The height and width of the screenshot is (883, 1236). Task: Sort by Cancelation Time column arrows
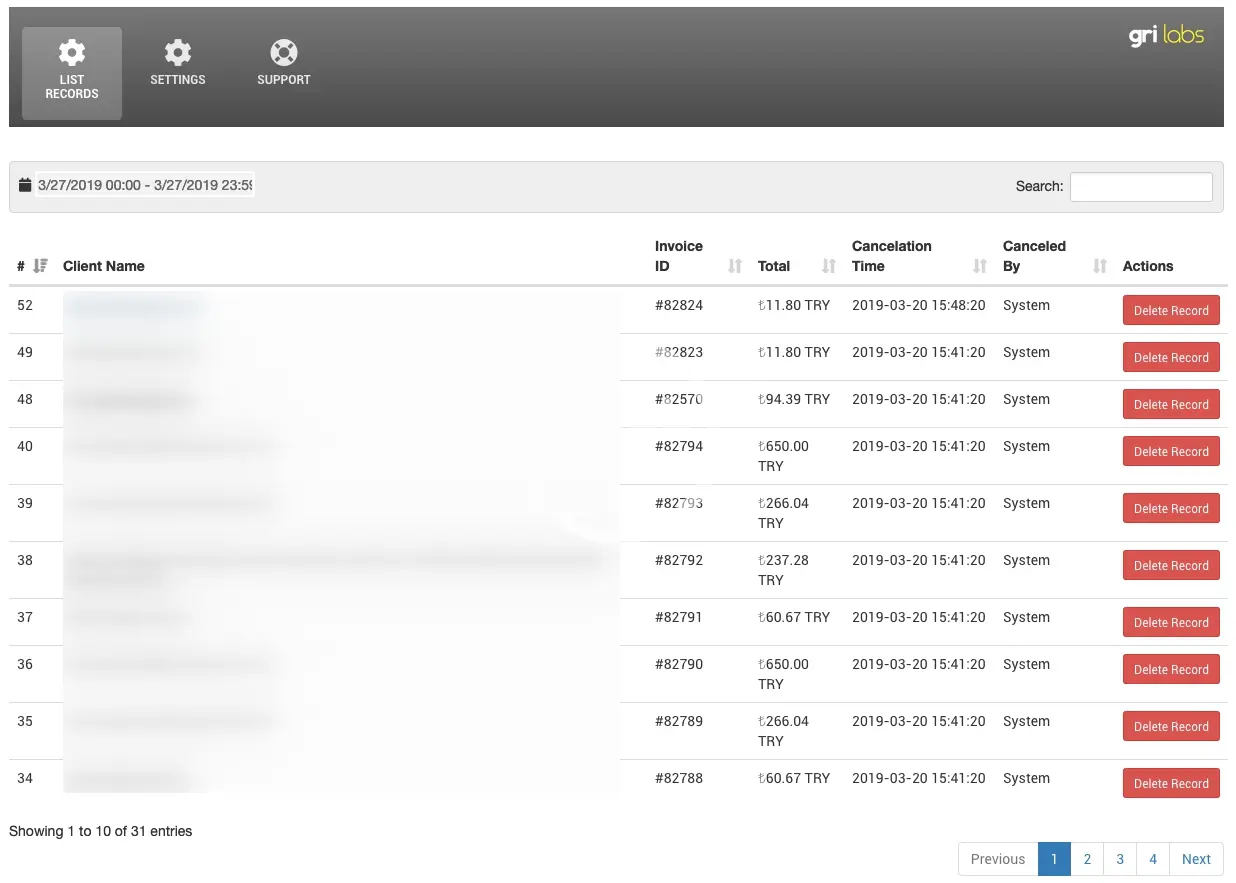[980, 266]
